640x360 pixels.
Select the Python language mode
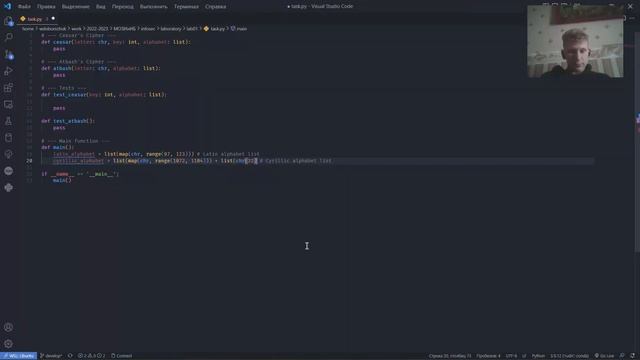(538, 356)
